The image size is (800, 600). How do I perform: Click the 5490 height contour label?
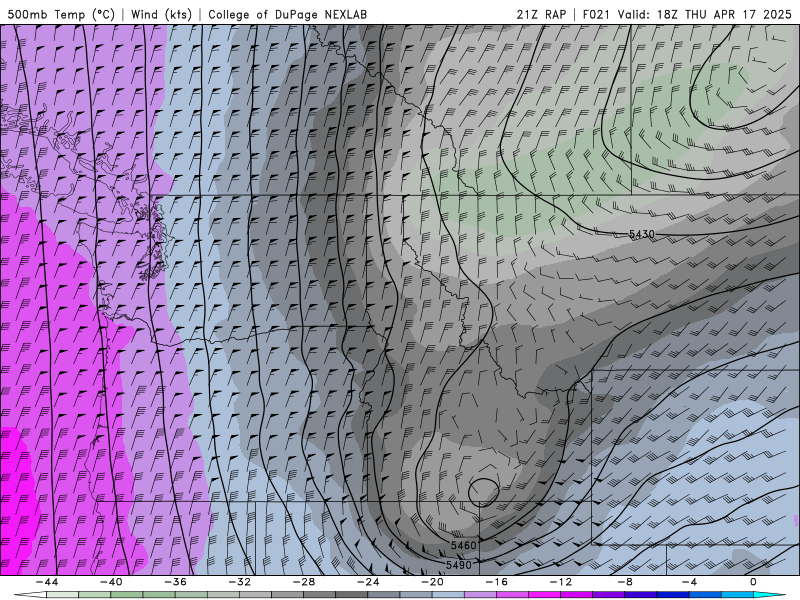tap(459, 565)
